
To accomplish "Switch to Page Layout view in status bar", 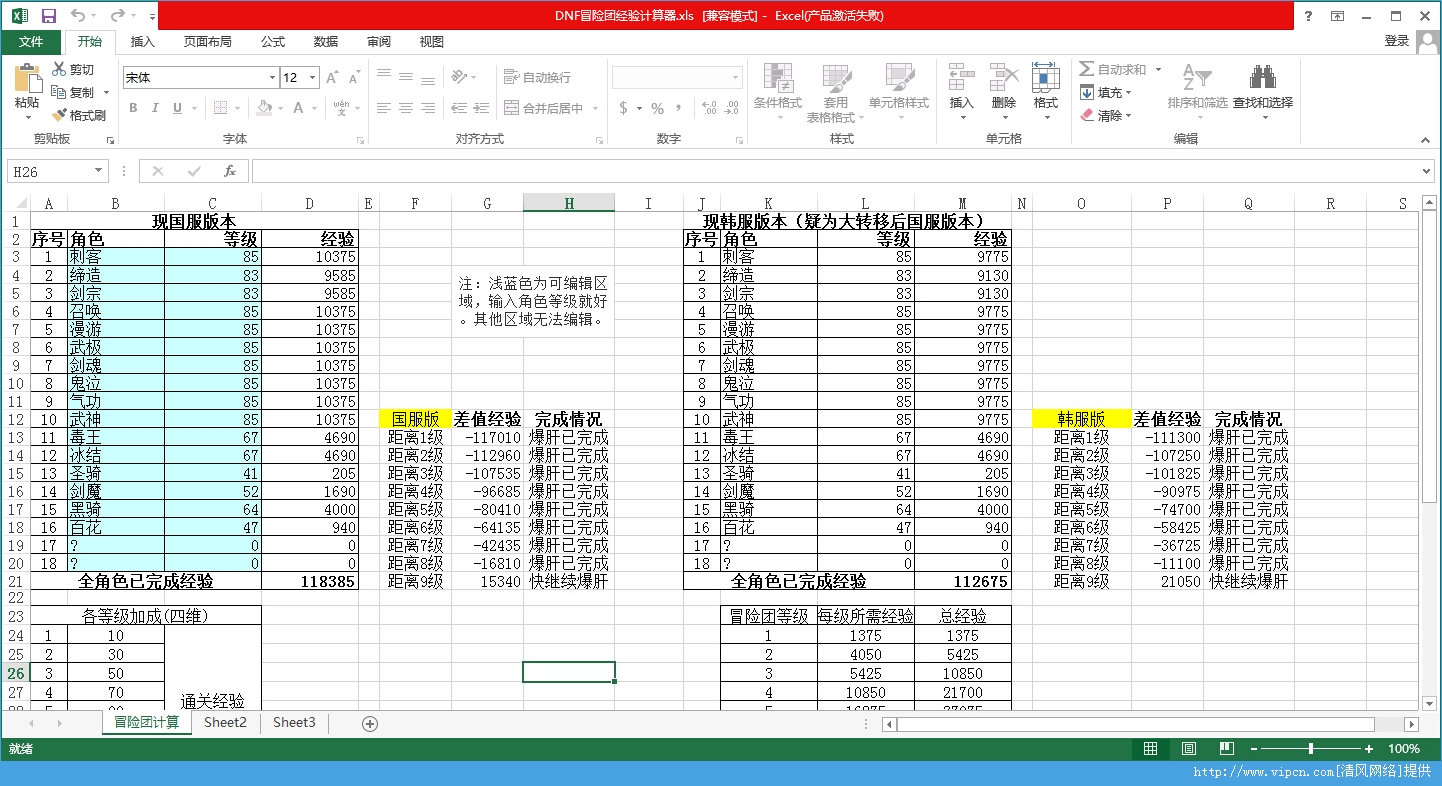I will 1188,749.
